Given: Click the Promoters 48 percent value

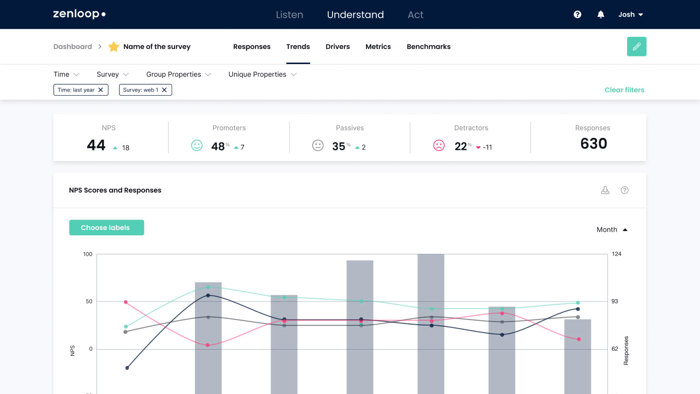Looking at the screenshot, I should [218, 146].
